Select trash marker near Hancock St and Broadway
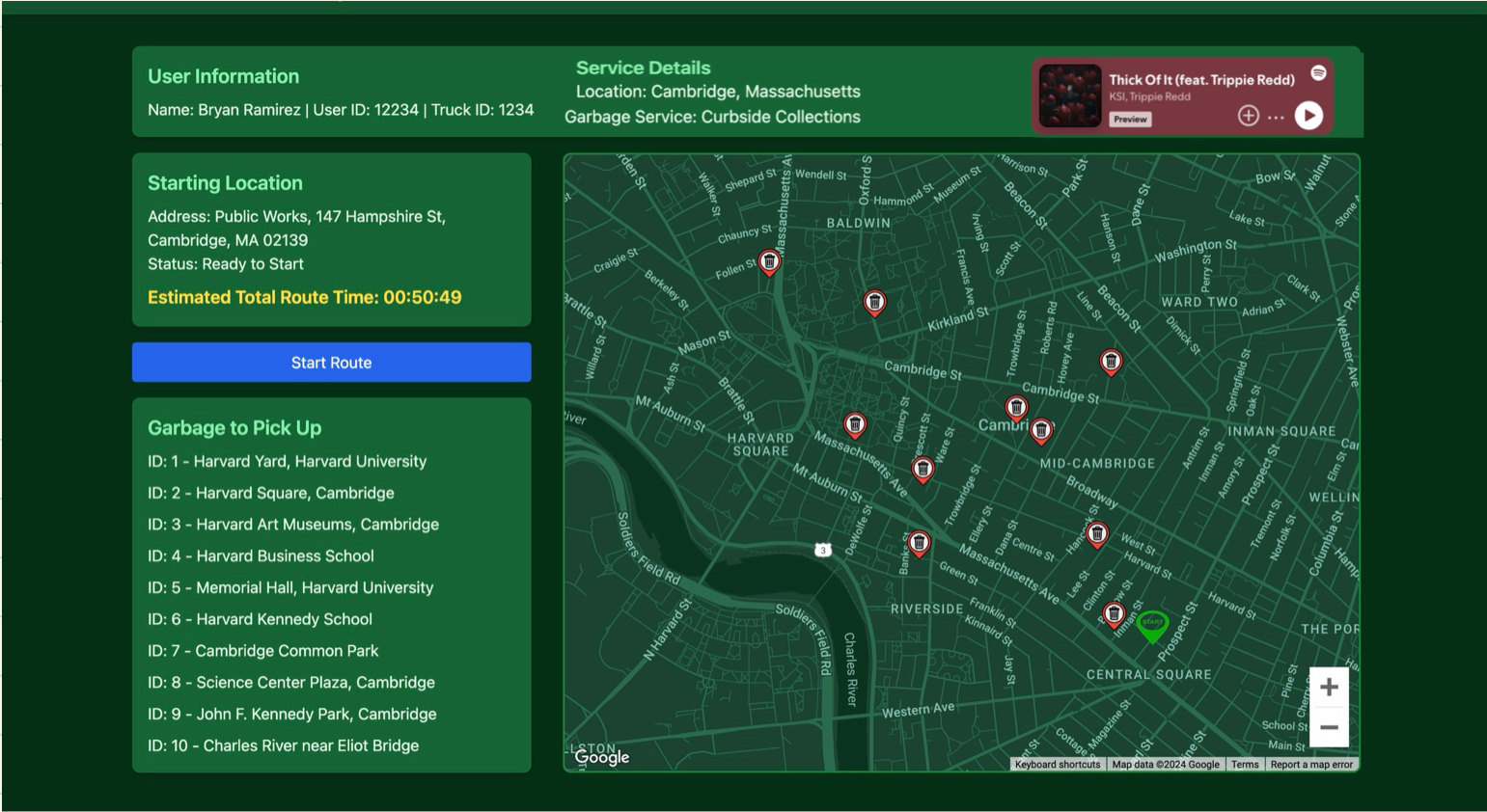The height and width of the screenshot is (812, 1487). 1097,534
